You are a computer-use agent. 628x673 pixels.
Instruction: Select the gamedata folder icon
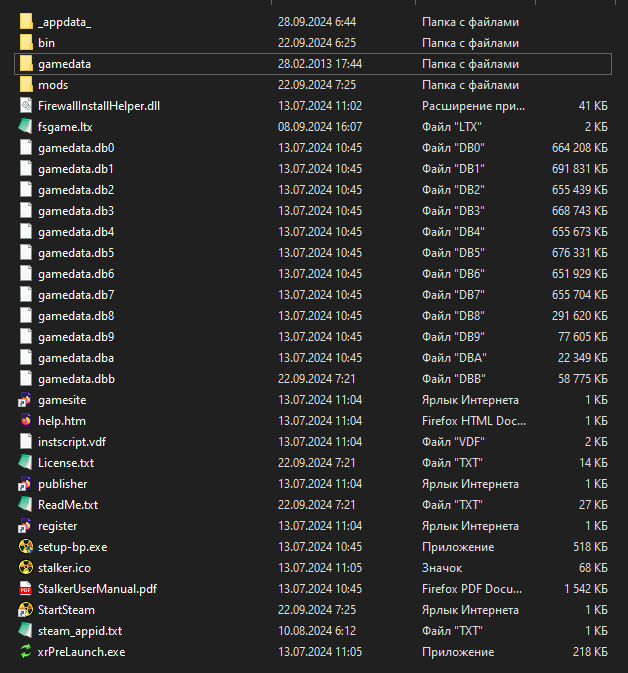pyautogui.click(x=26, y=64)
